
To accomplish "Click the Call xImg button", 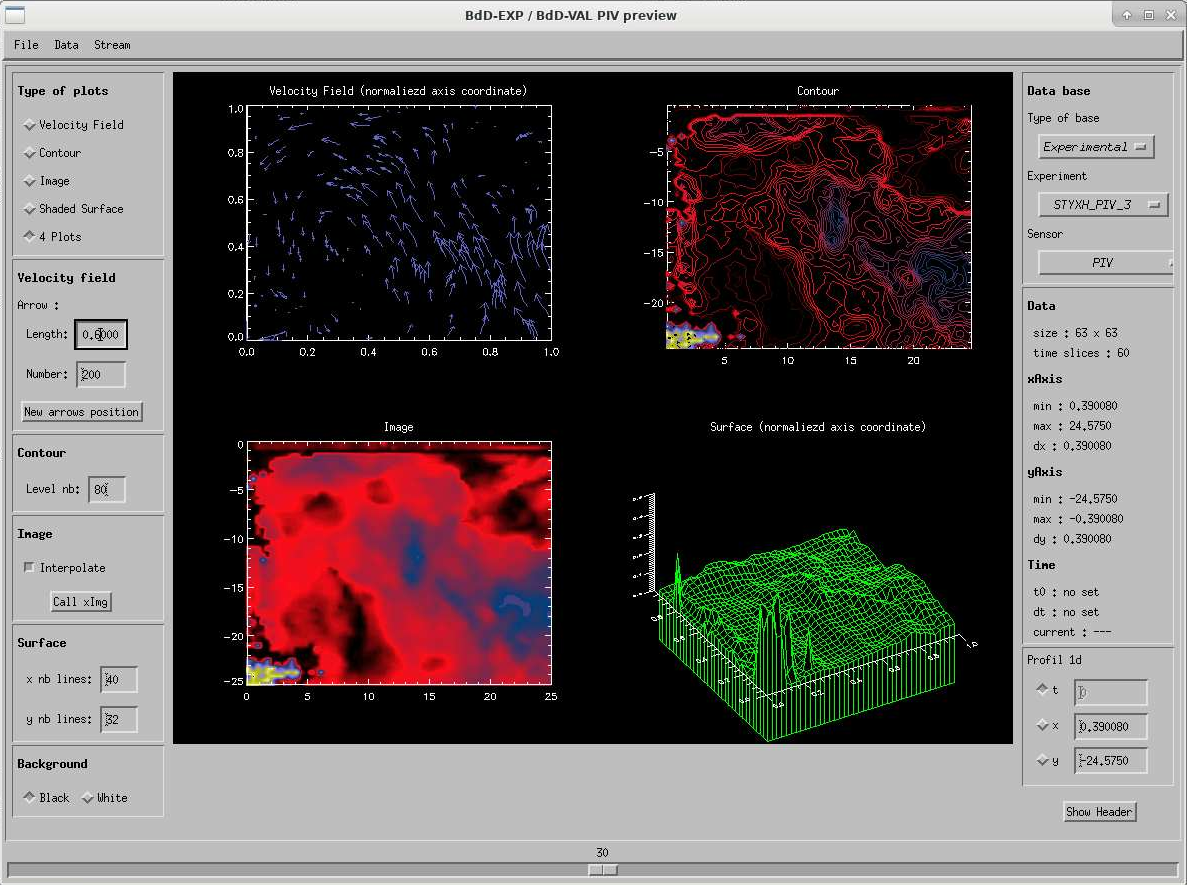I will (81, 601).
